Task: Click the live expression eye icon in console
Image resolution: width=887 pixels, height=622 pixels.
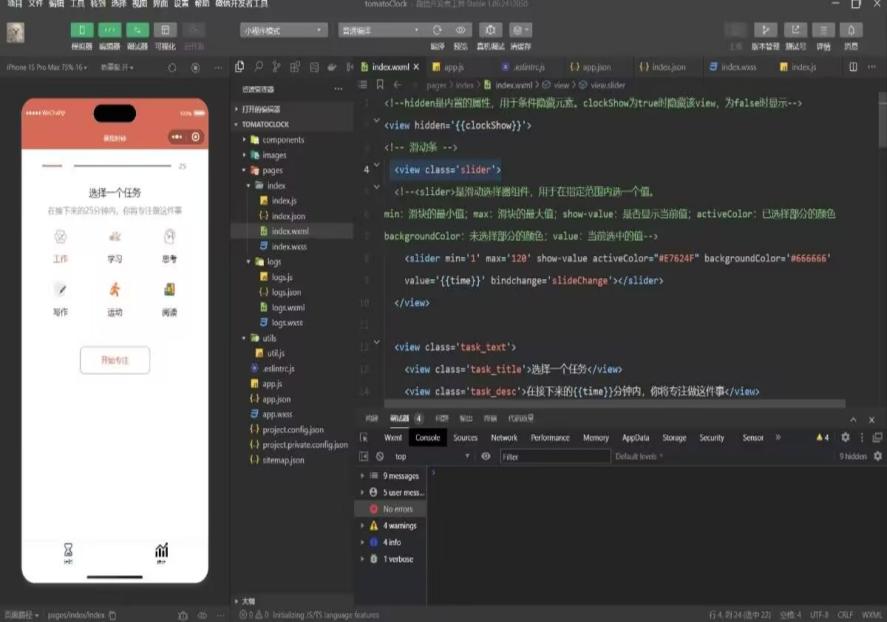Action: (x=486, y=456)
